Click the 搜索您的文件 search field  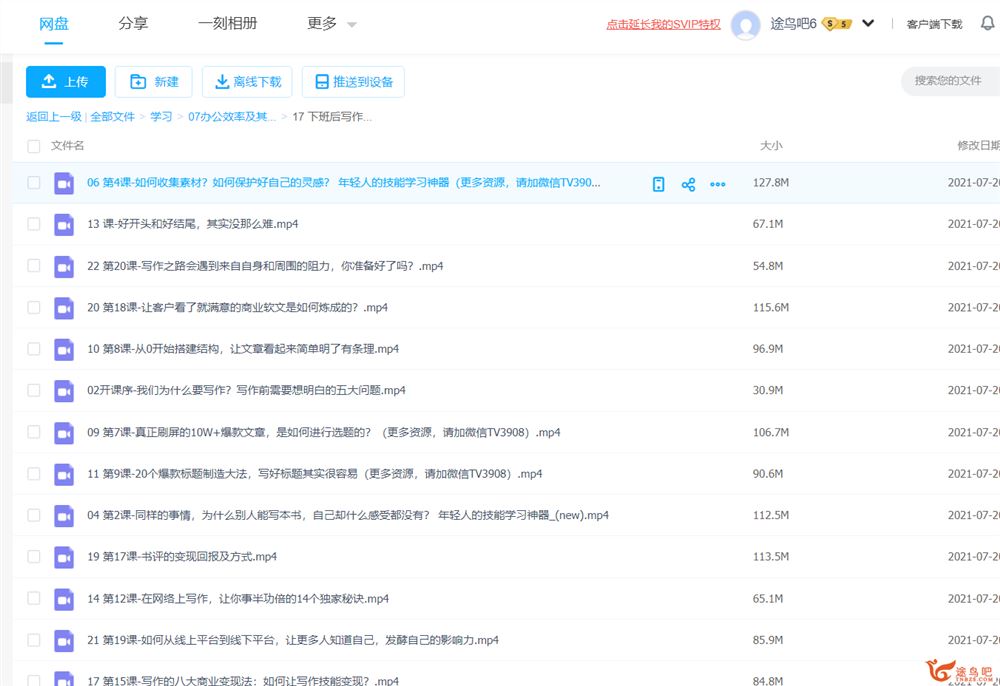pos(948,81)
